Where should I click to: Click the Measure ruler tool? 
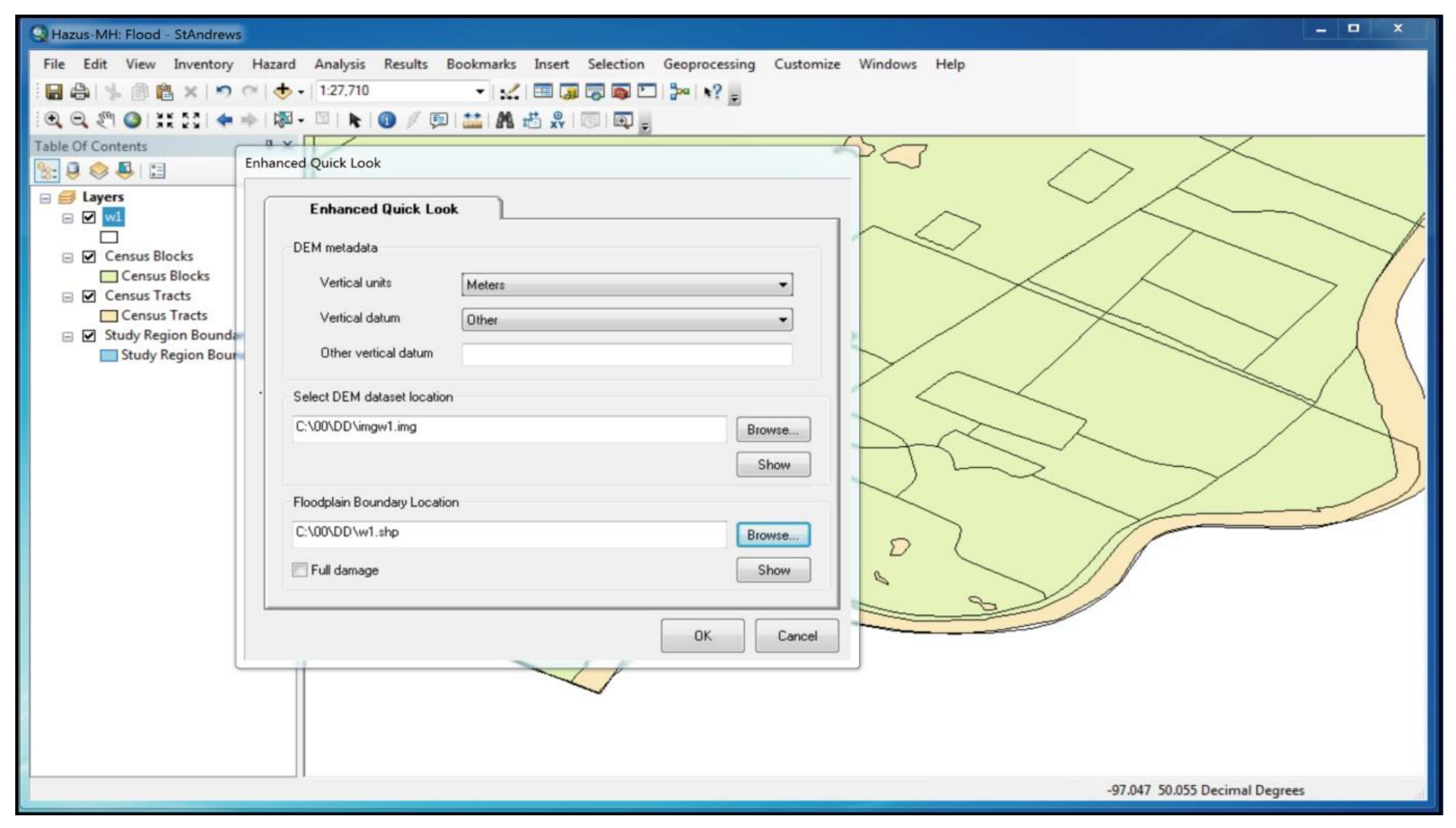(x=472, y=120)
